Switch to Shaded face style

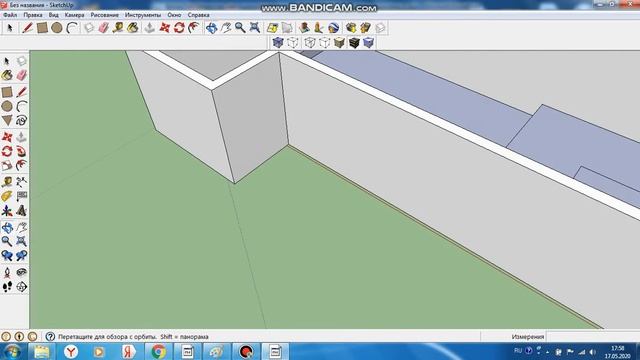coord(339,42)
